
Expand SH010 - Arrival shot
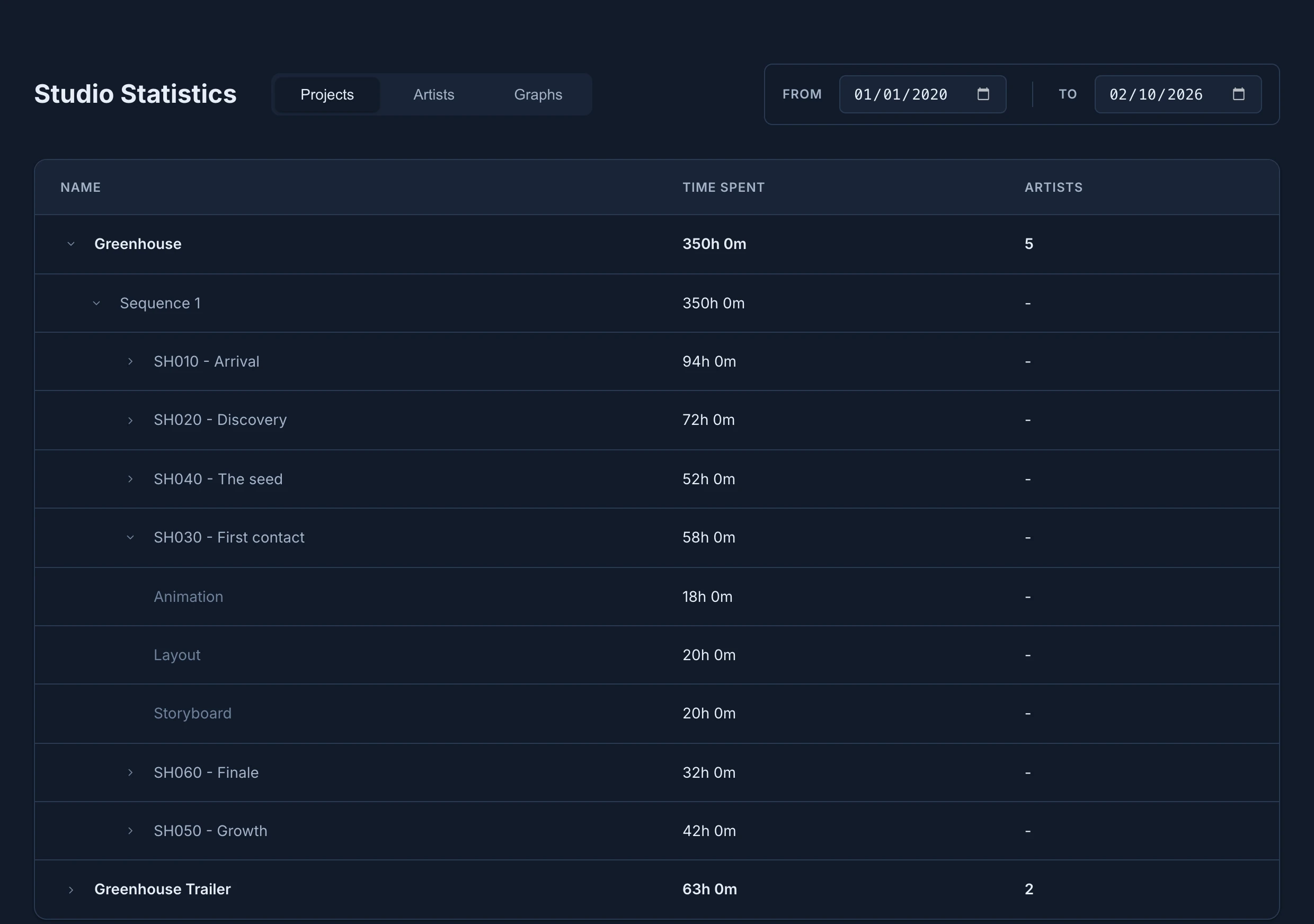tap(130, 361)
